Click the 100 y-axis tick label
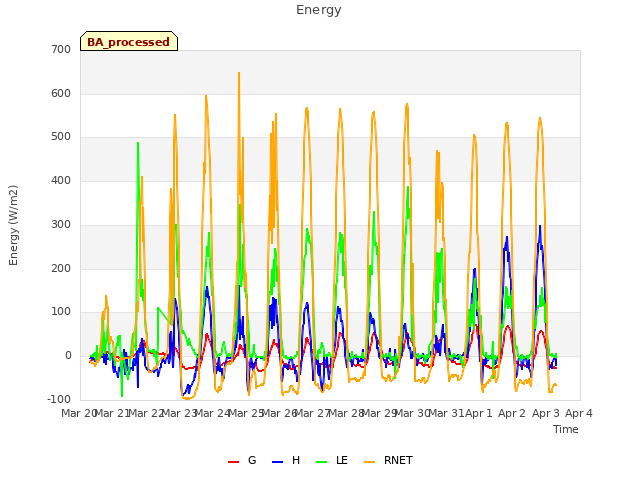640x480 pixels. click(x=61, y=312)
